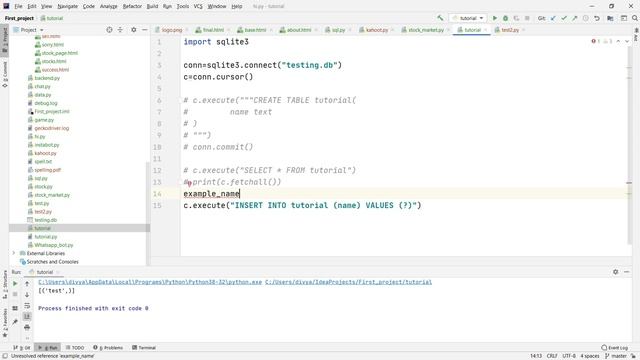Click Run panel scroll down arrow
The image size is (640, 360).
tap(27, 294)
